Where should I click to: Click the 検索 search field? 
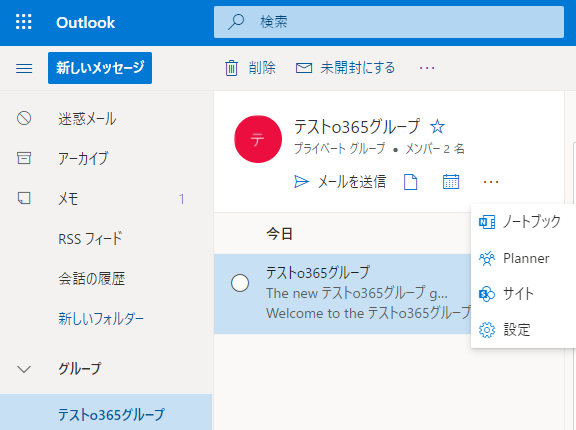coord(389,22)
